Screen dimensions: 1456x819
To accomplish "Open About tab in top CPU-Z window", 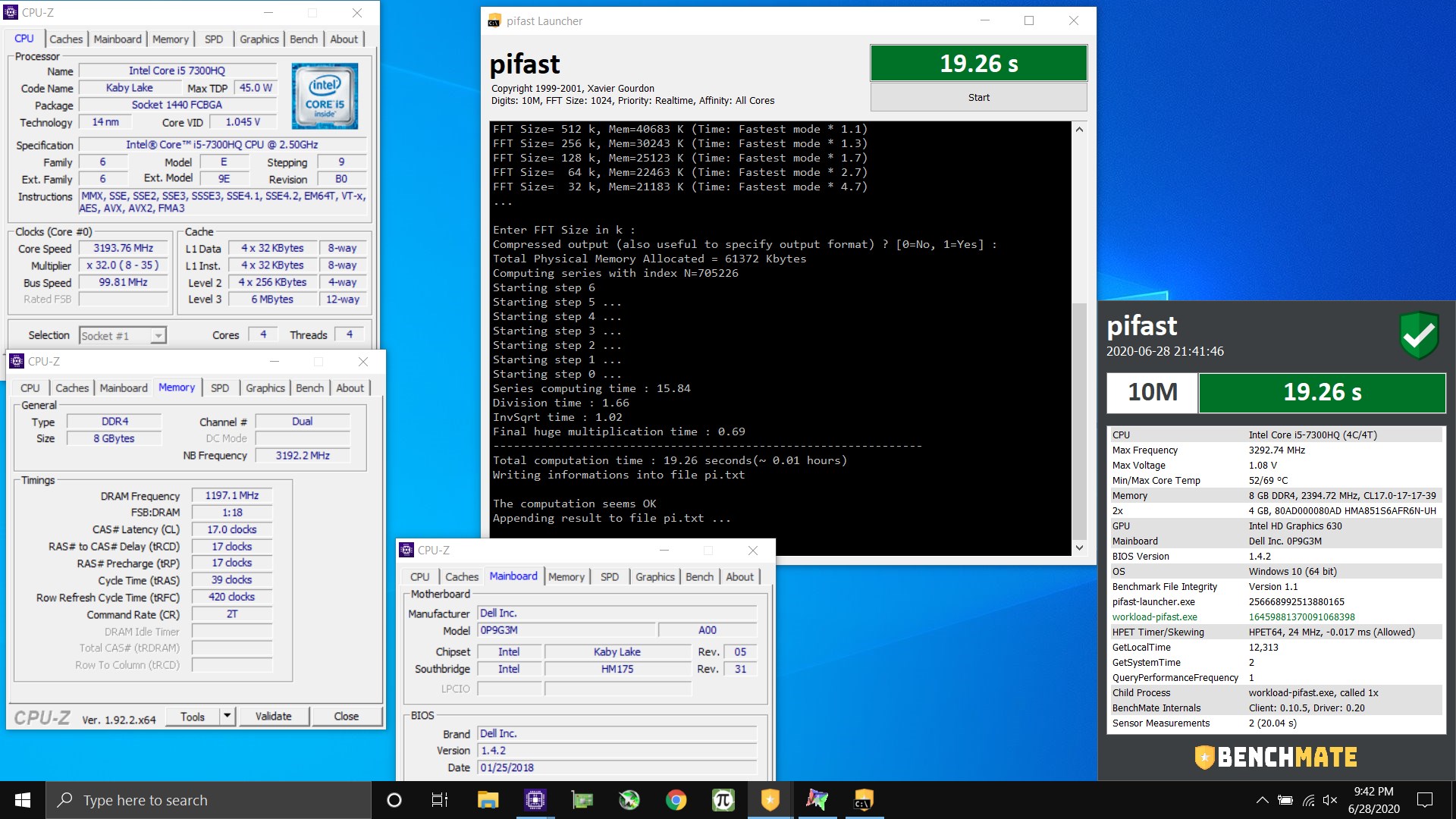I will [344, 39].
